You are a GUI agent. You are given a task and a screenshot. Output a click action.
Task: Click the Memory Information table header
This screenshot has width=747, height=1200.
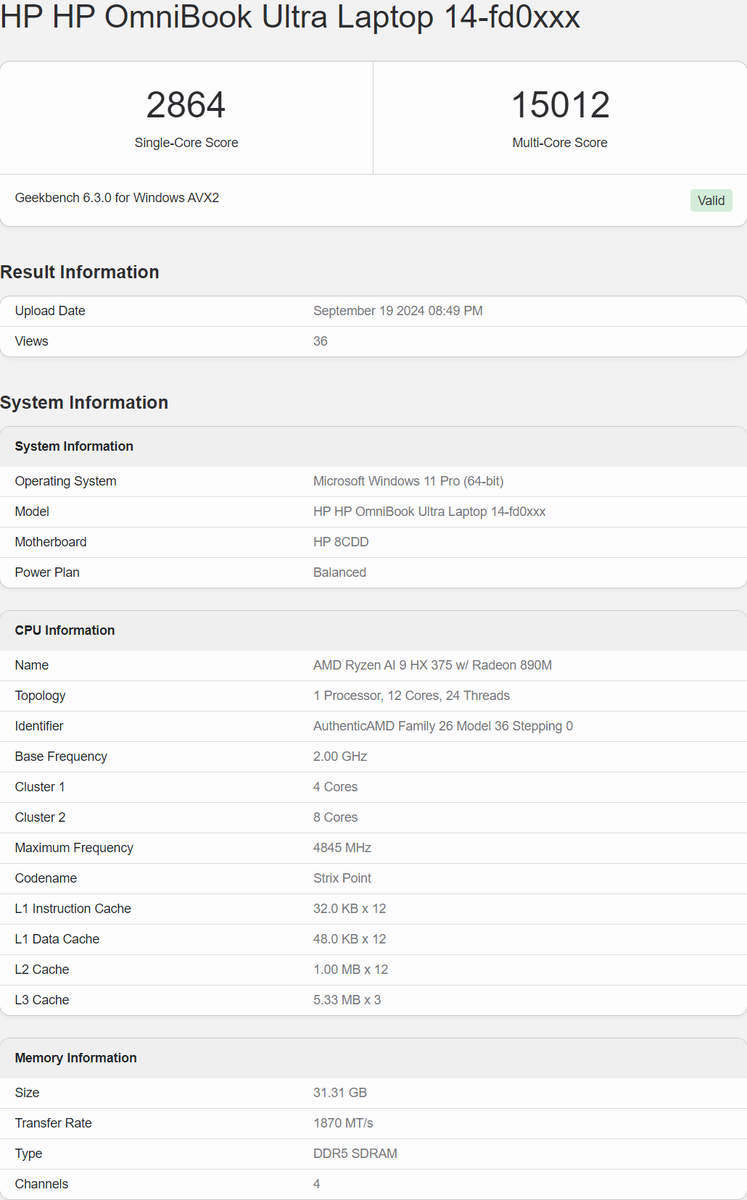pos(373,1058)
